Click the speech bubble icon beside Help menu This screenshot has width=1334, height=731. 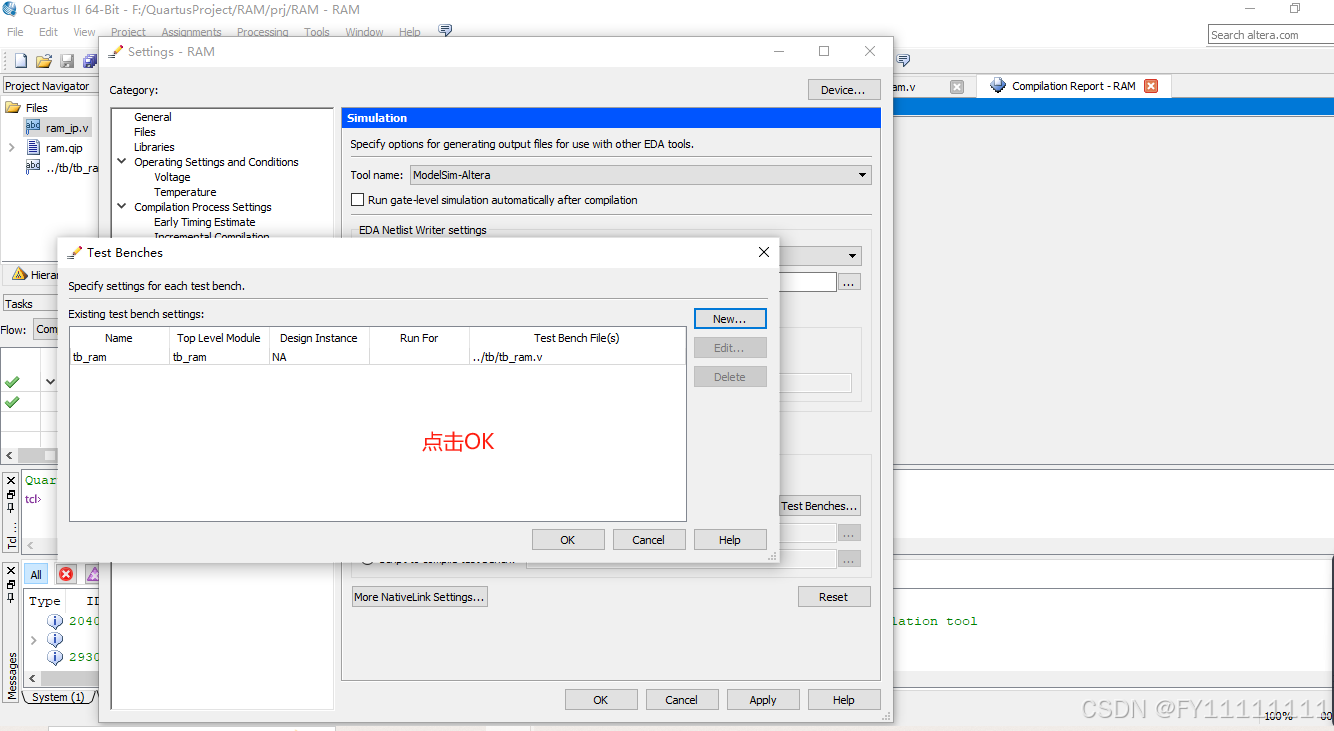pos(445,31)
